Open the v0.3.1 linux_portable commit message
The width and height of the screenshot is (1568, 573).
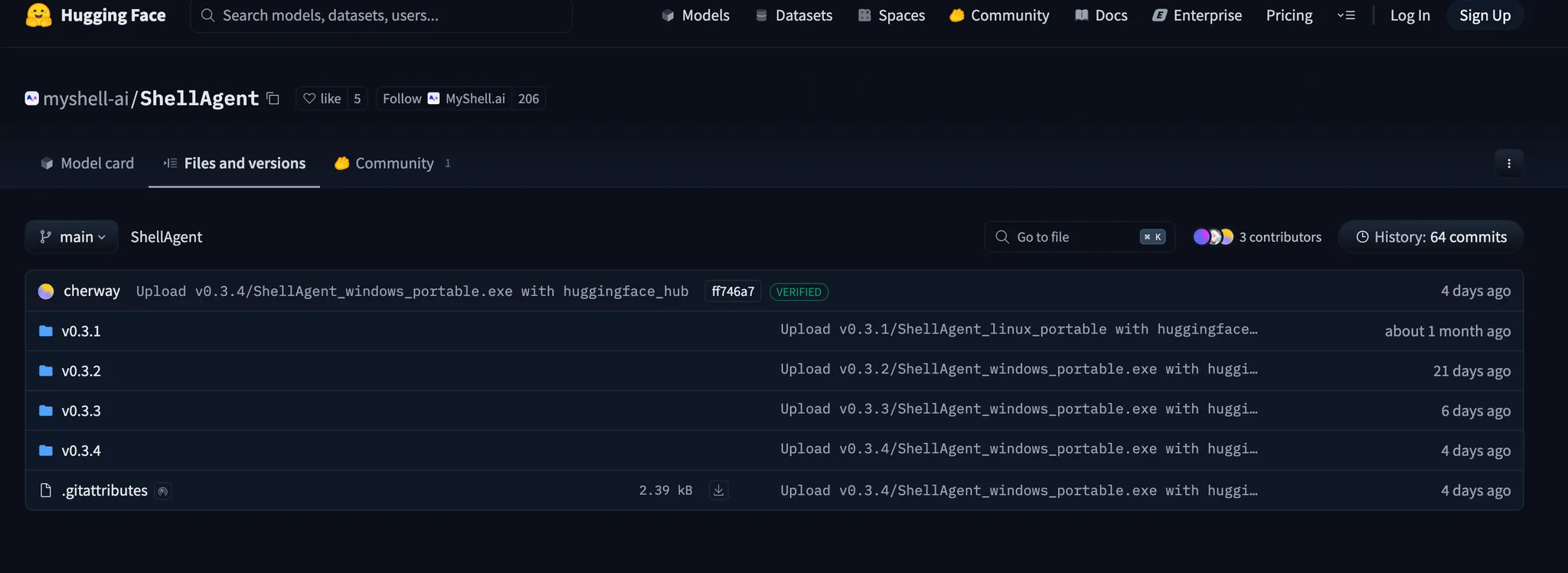pyautogui.click(x=1019, y=329)
